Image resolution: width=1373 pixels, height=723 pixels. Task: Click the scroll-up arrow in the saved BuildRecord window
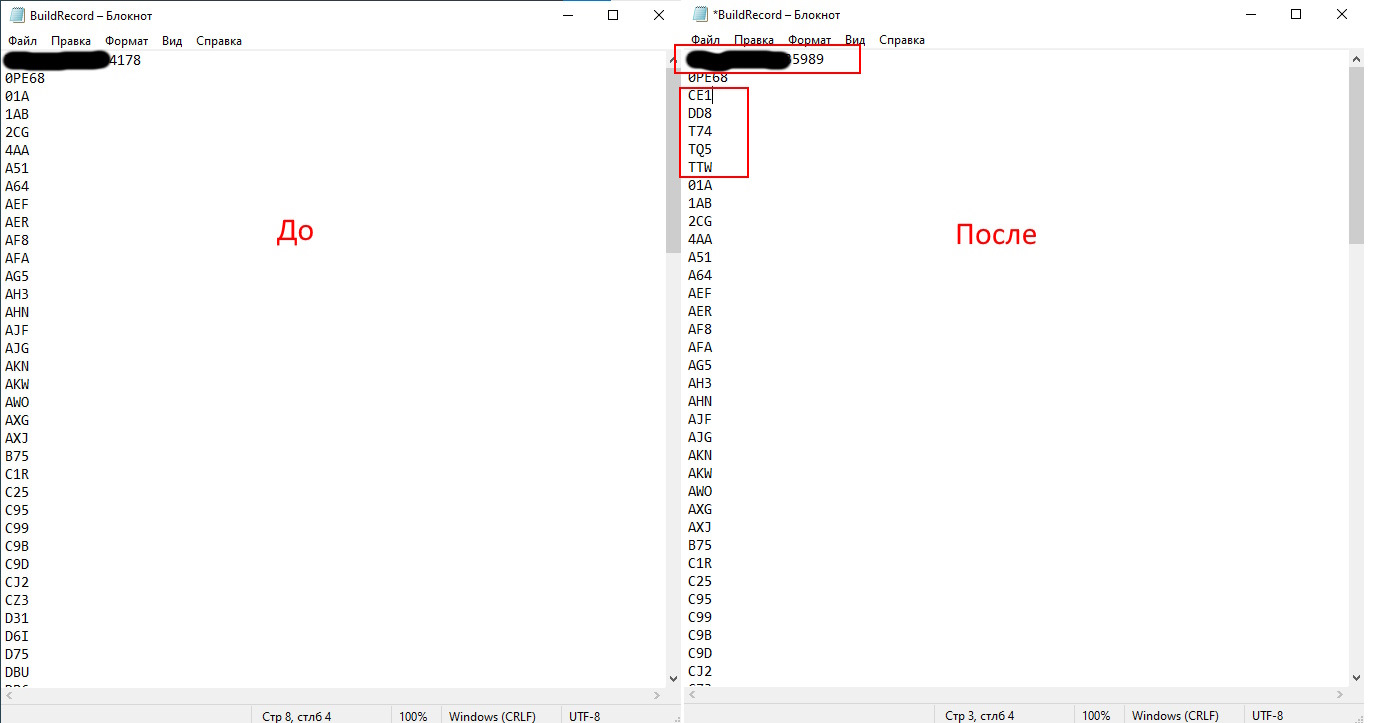[x=672, y=60]
